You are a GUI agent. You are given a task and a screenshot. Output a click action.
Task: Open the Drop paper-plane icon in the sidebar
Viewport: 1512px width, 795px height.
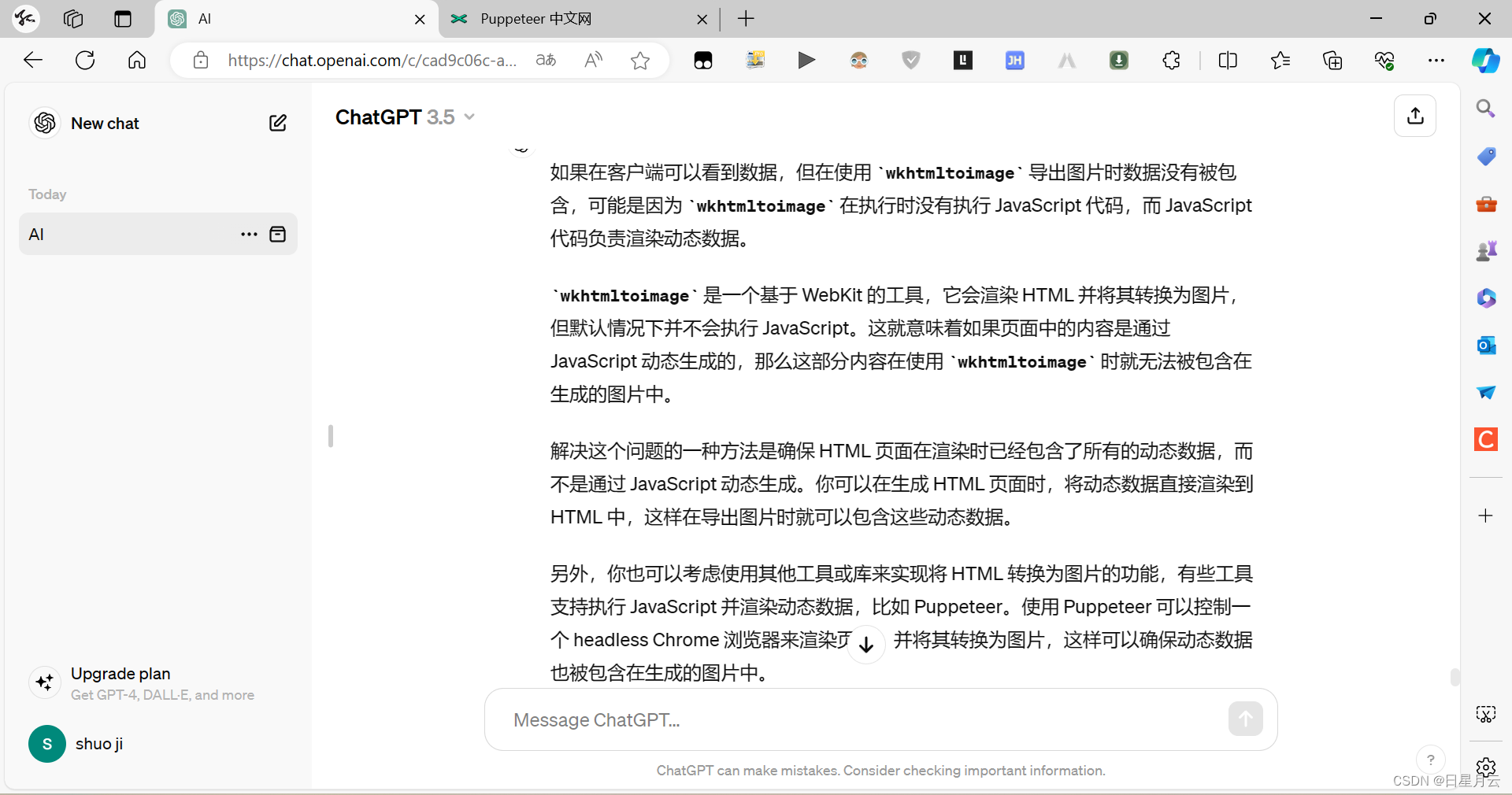[x=1487, y=393]
